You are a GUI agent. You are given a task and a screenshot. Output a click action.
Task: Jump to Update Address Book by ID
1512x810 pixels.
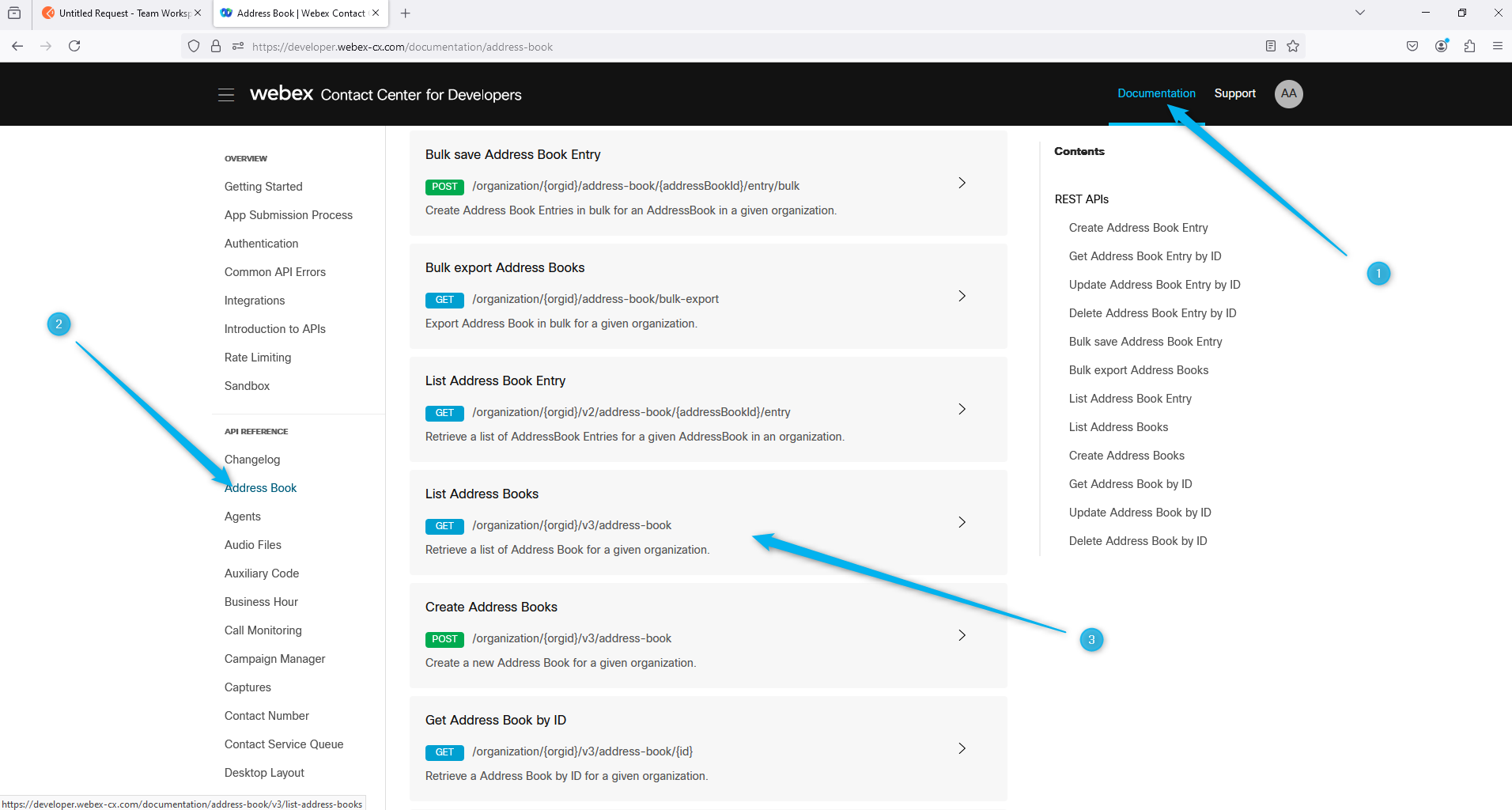point(1140,513)
